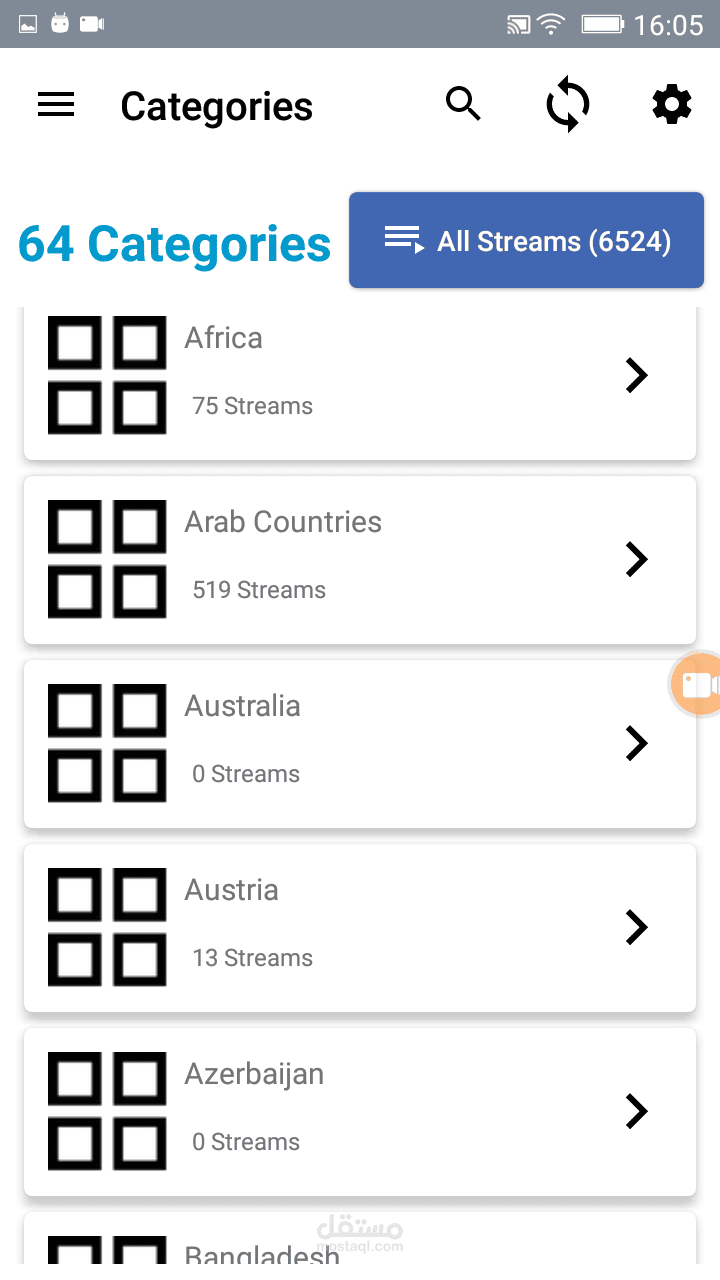
Task: Tap the cast icon in status bar
Action: click(x=518, y=24)
